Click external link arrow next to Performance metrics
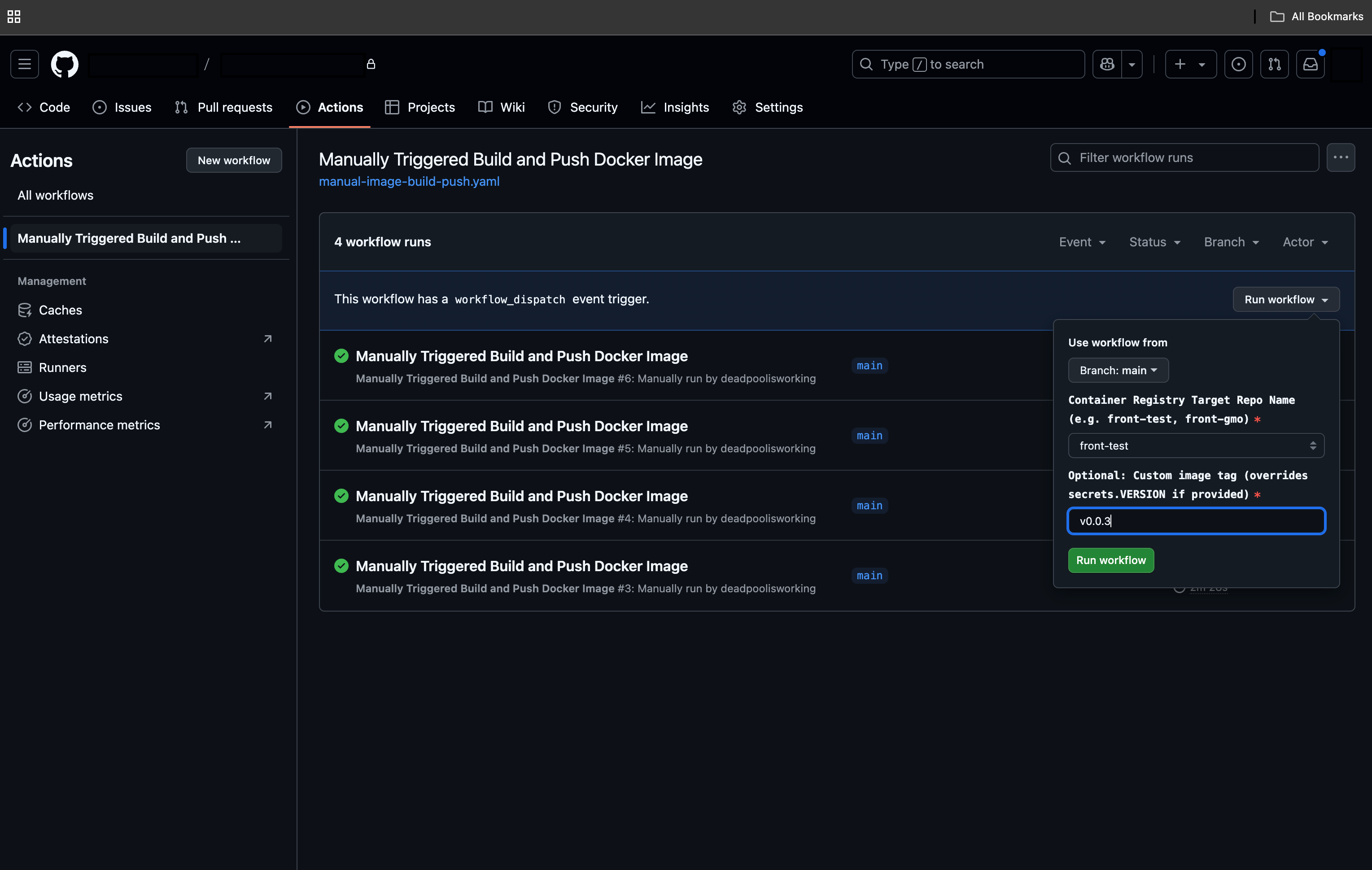 [267, 425]
